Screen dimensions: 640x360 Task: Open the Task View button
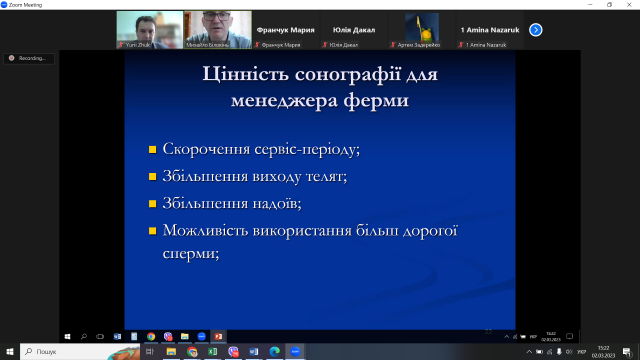click(150, 351)
